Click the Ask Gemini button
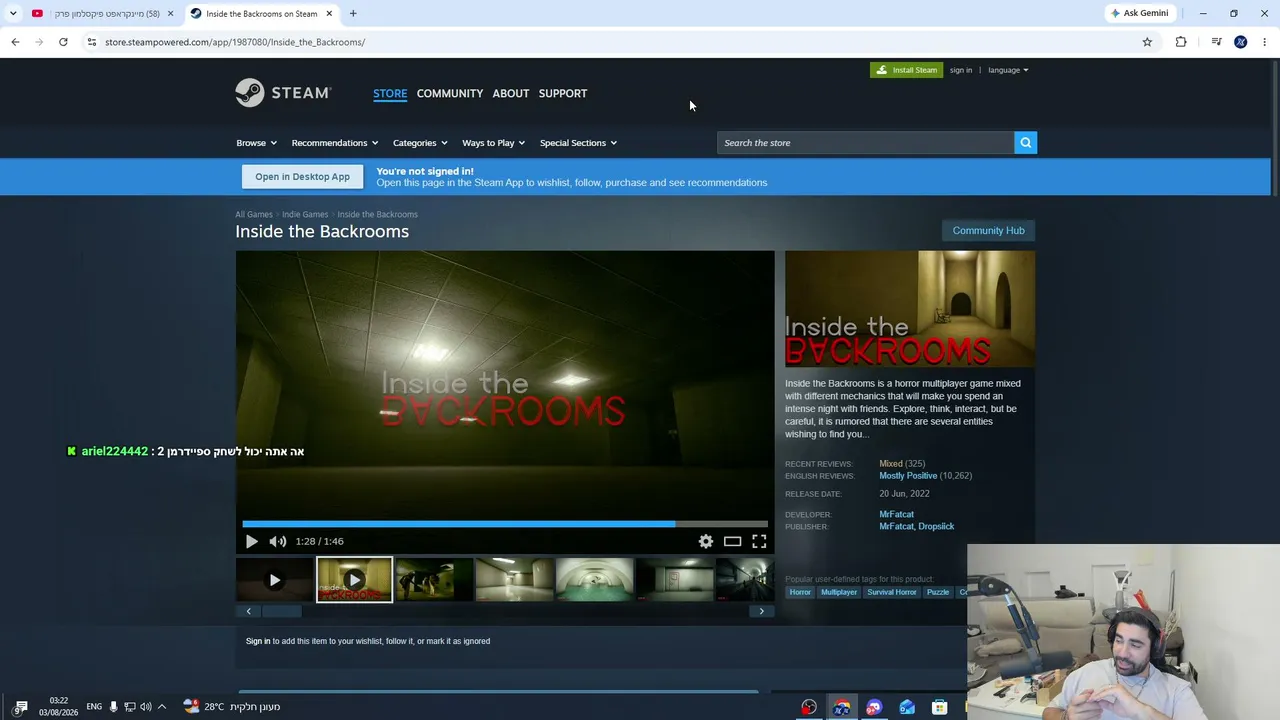This screenshot has height=720, width=1280. coord(1139,13)
